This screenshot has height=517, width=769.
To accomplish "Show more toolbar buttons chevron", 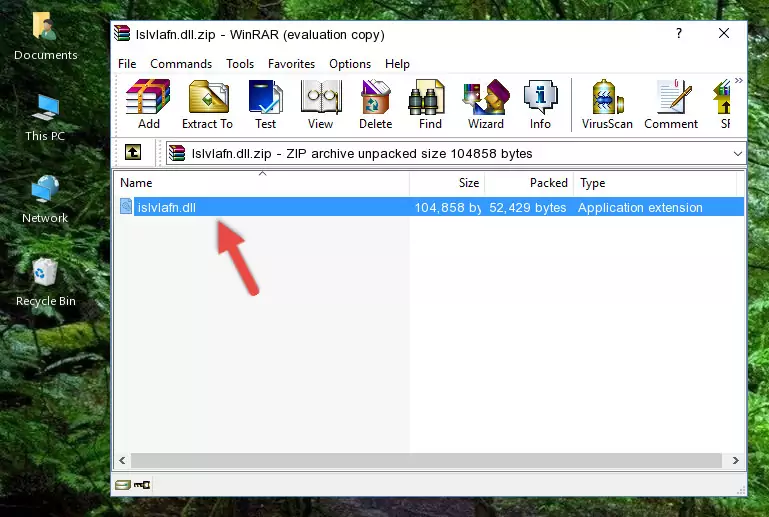I will click(739, 80).
